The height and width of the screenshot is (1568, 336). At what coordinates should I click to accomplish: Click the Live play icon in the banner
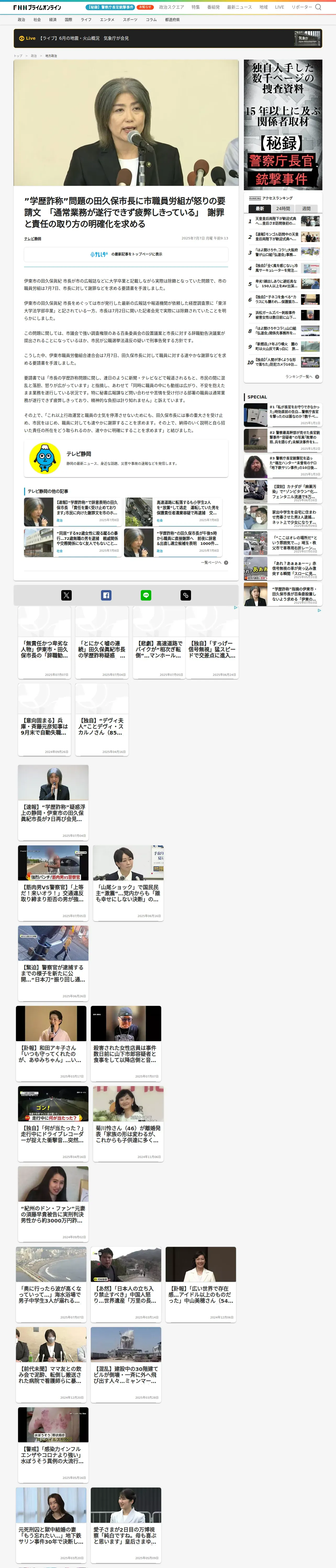[21, 38]
